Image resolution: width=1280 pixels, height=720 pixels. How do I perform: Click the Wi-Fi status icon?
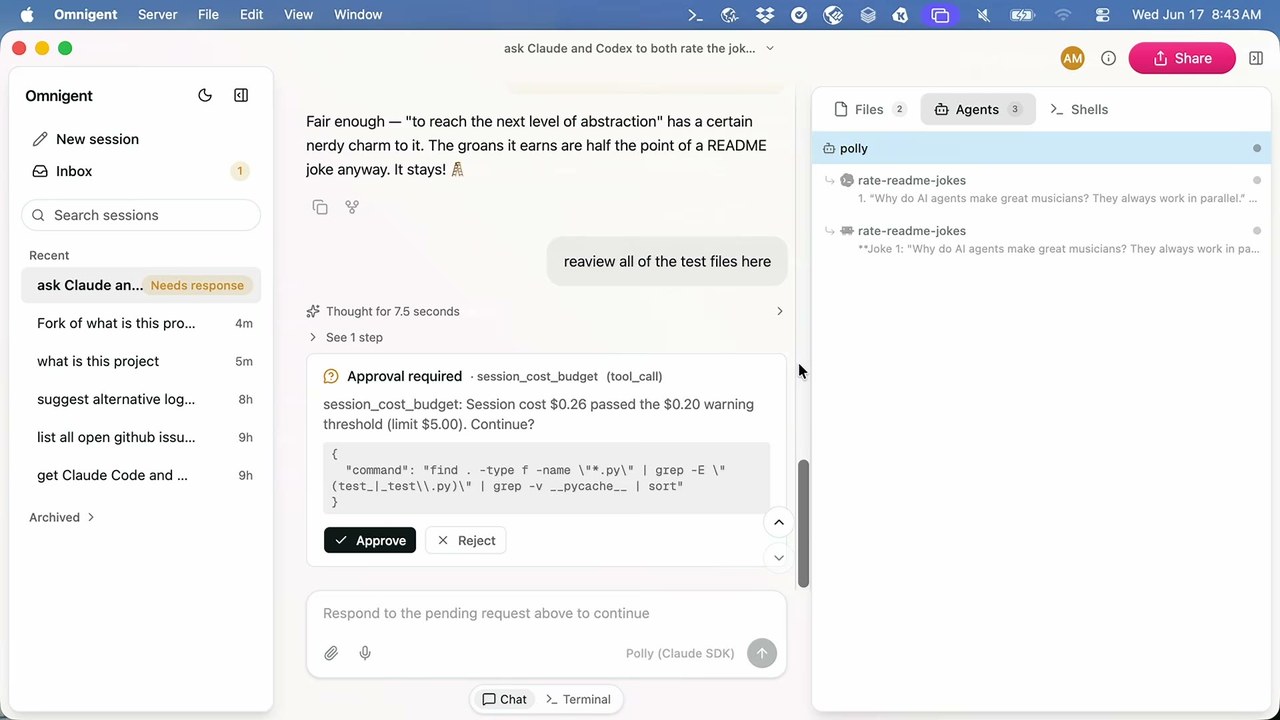click(x=1063, y=14)
